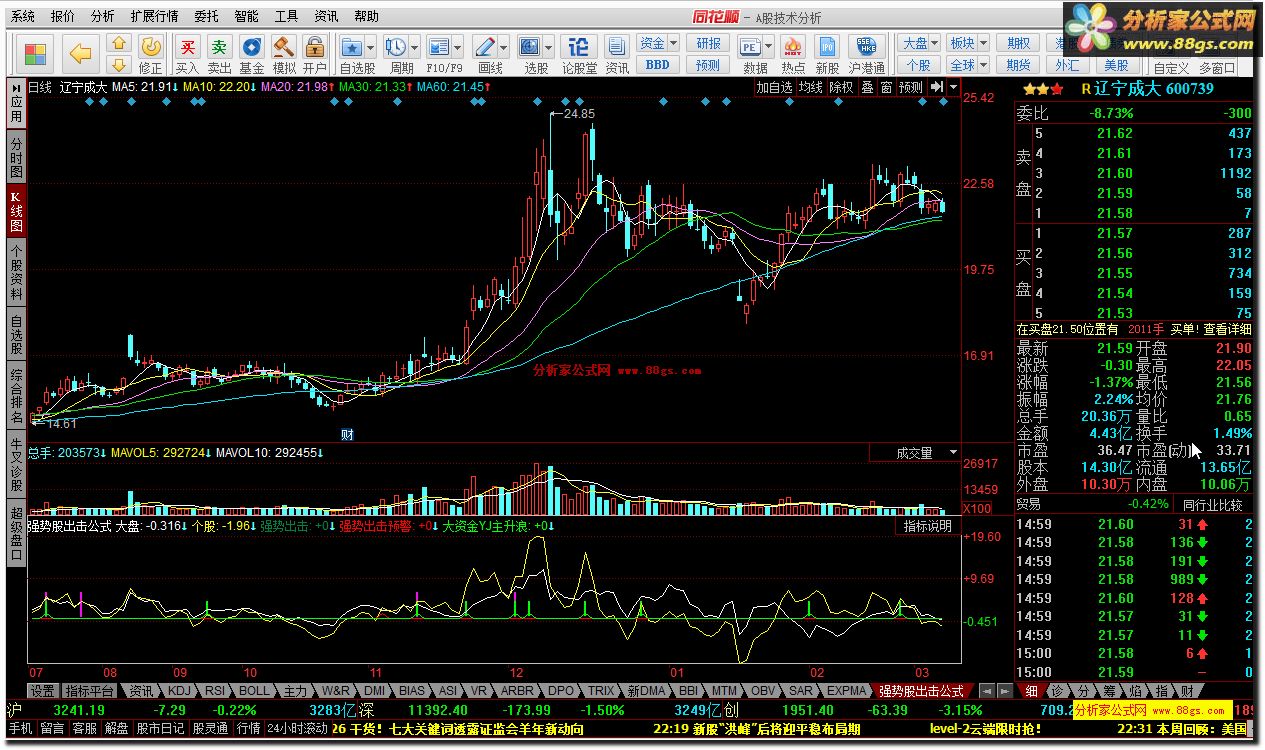Open the 数据 PE data icon
The image size is (1265, 750).
750,46
